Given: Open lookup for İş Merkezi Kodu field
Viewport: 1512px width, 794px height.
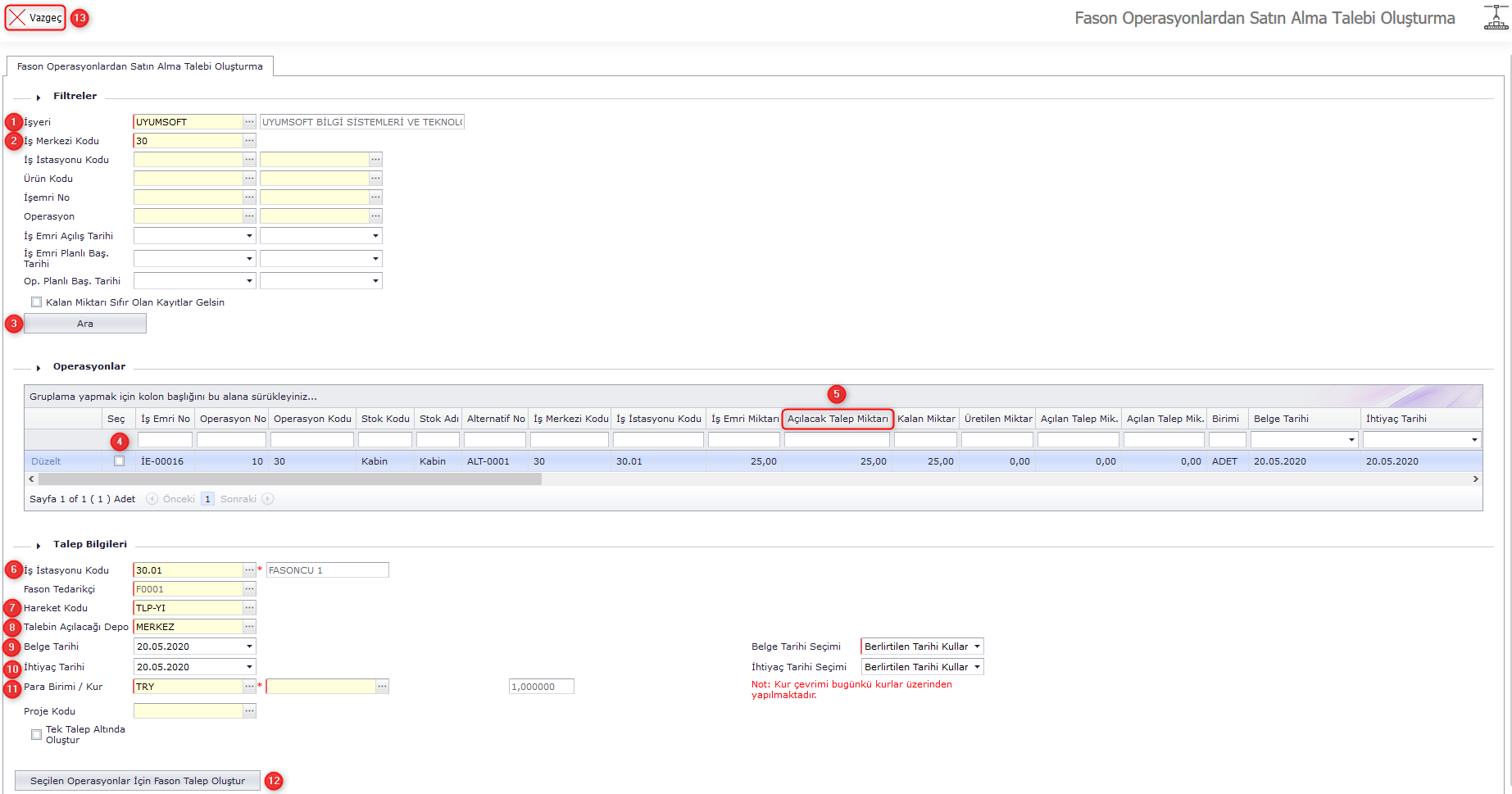Looking at the screenshot, I should [x=249, y=141].
